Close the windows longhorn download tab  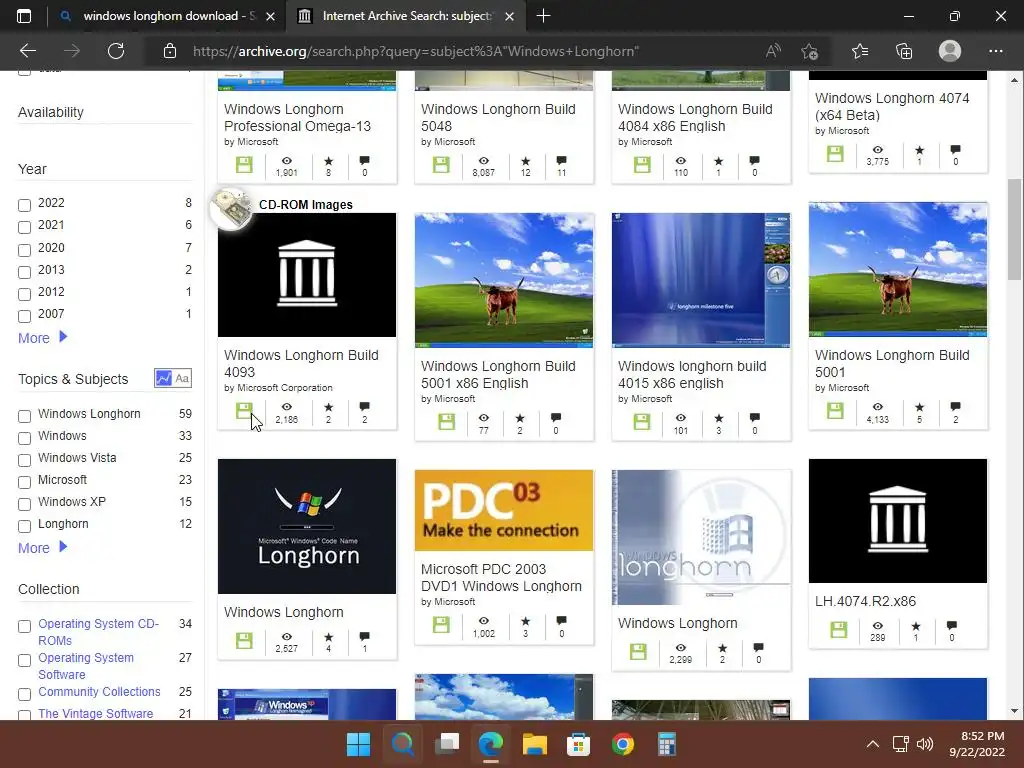(270, 16)
